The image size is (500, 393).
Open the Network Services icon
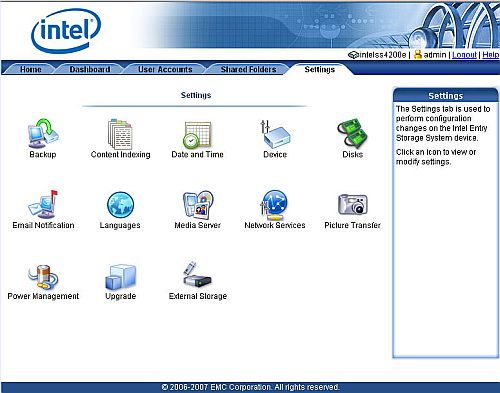pos(274,205)
